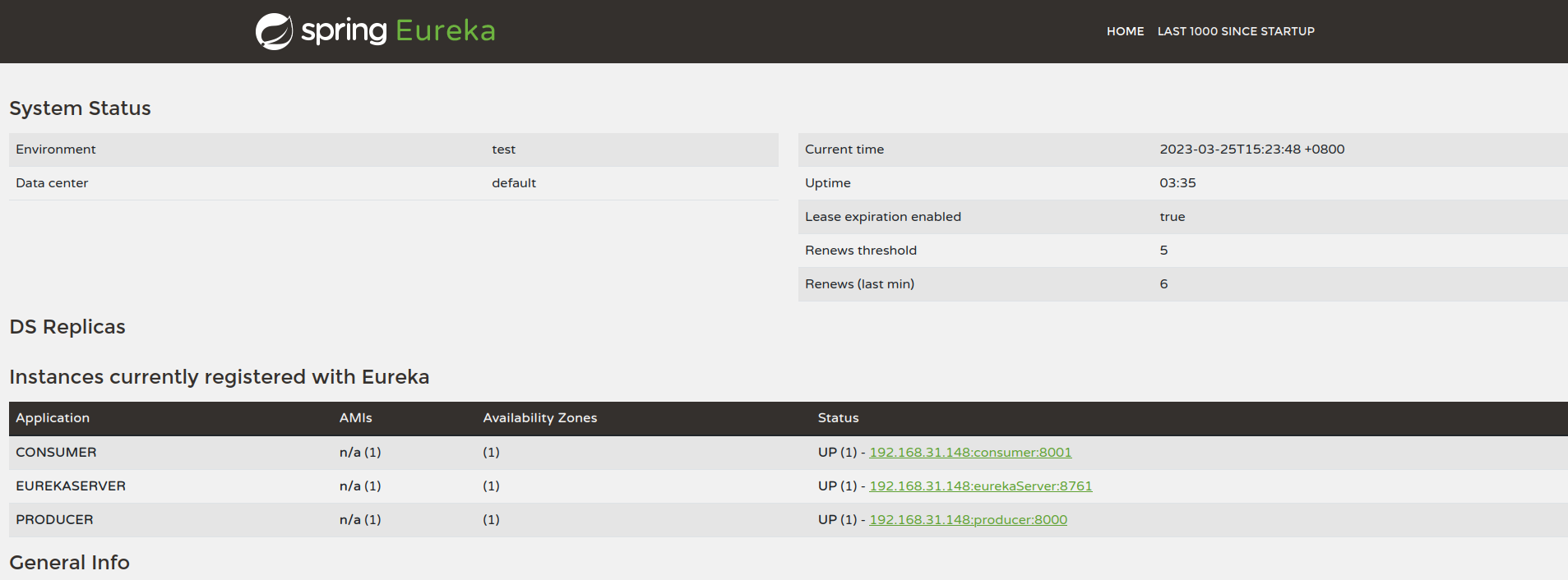Click the Spring leaf logo icon
Screen dimensions: 1568x580
point(274,31)
